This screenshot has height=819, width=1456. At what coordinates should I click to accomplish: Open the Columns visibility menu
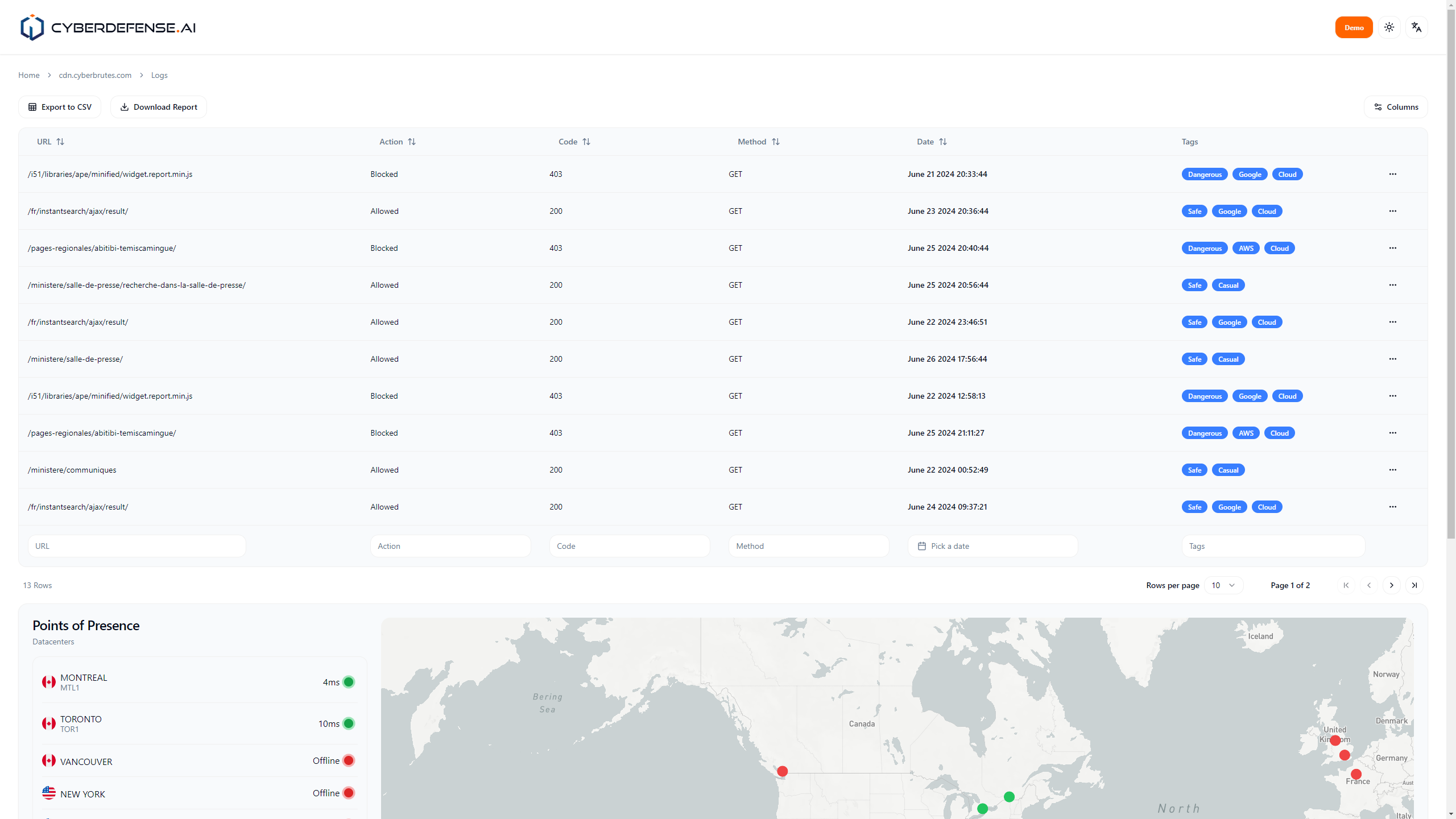(1396, 107)
